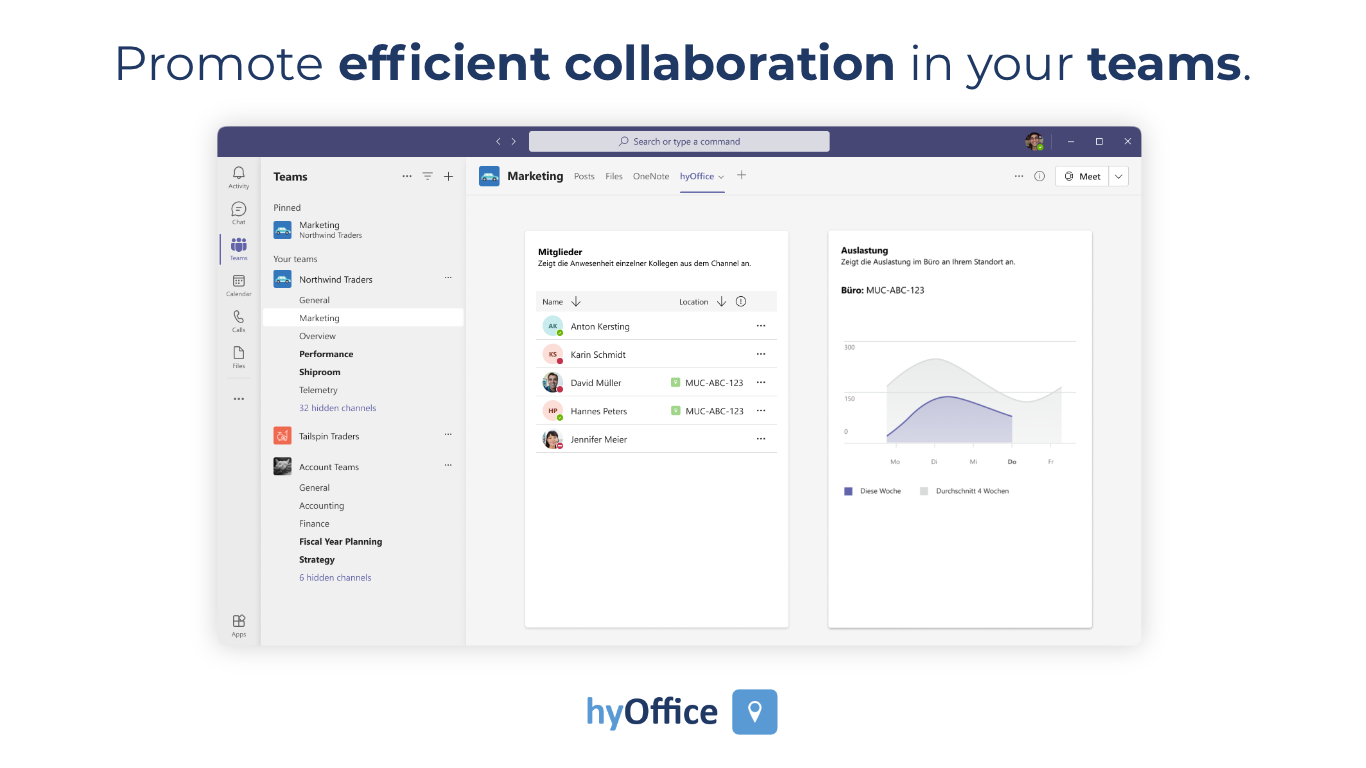The width and height of the screenshot is (1366, 768).
Task: Expand 32 hidden channels
Action: 338,408
